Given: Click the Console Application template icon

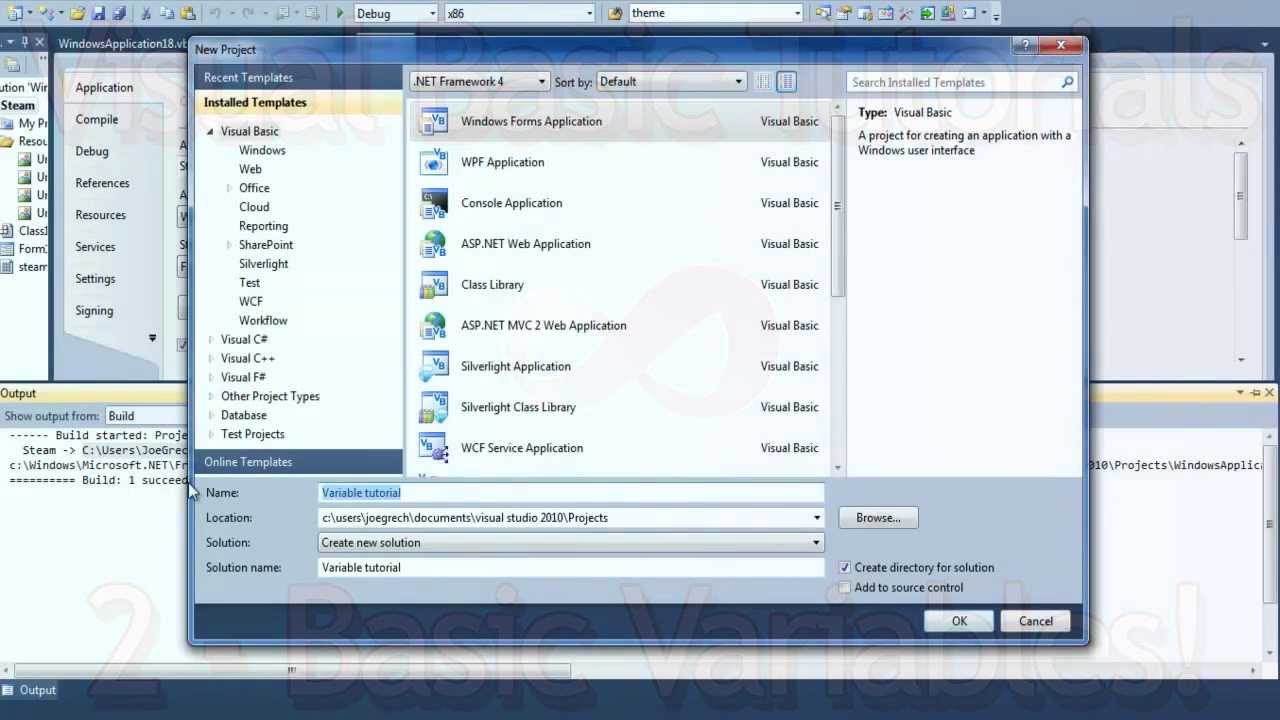Looking at the screenshot, I should click(434, 203).
